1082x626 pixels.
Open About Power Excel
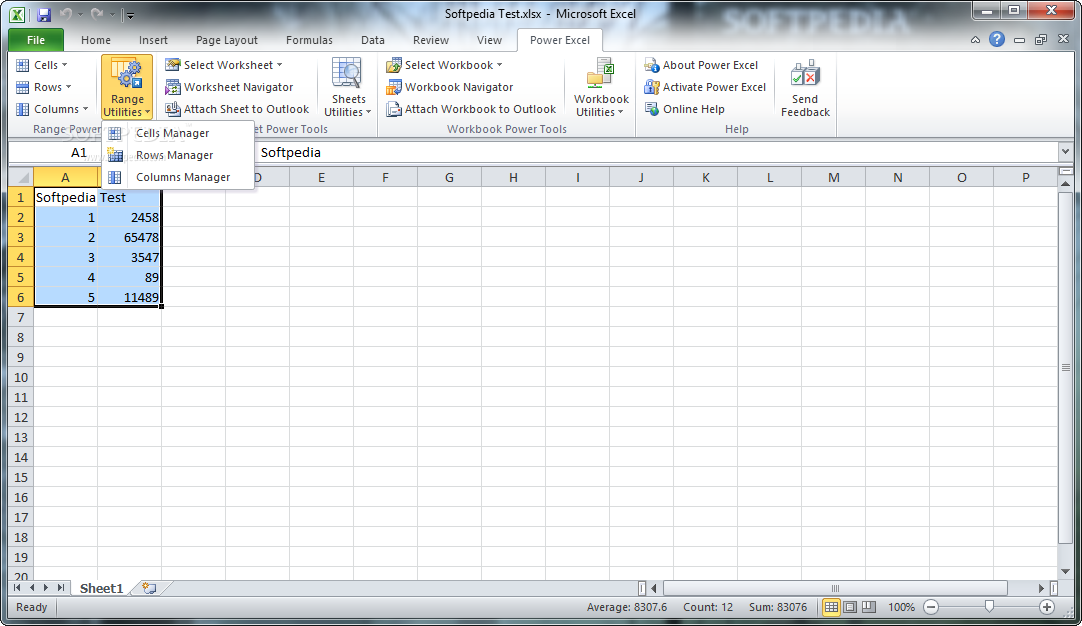point(701,65)
